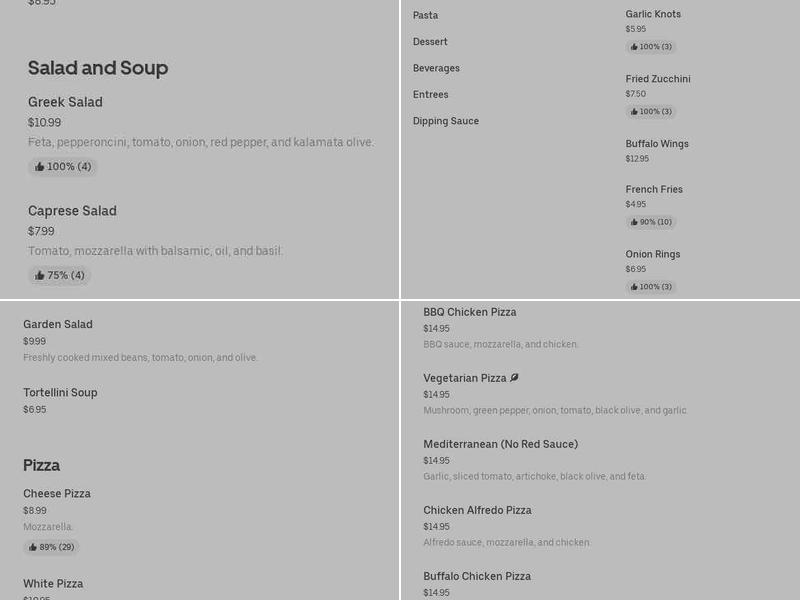Click the thumbs-up icon under French Fries
The height and width of the screenshot is (600, 800).
coord(634,222)
